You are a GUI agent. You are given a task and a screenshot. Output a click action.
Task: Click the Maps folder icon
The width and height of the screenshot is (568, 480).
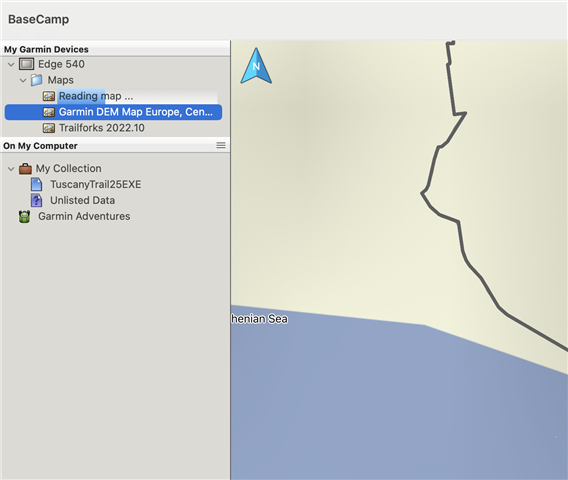[x=37, y=80]
